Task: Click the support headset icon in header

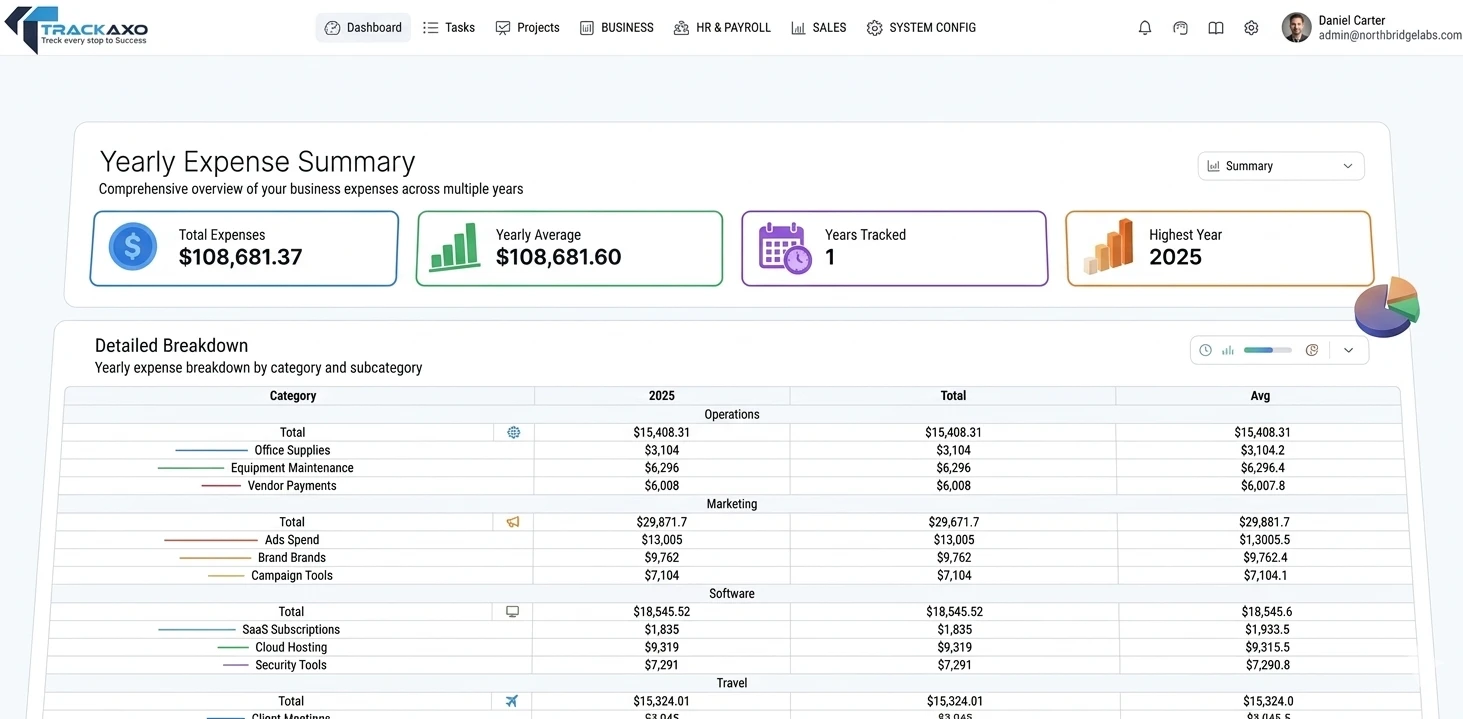Action: click(1180, 27)
